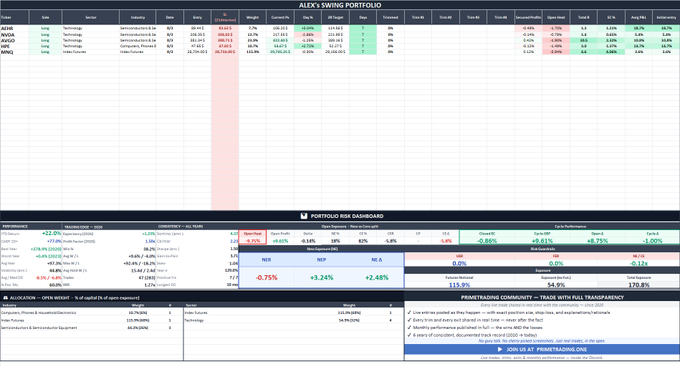The image size is (680, 367).
Task: Click the Trimmed column header
Action: [390, 17]
